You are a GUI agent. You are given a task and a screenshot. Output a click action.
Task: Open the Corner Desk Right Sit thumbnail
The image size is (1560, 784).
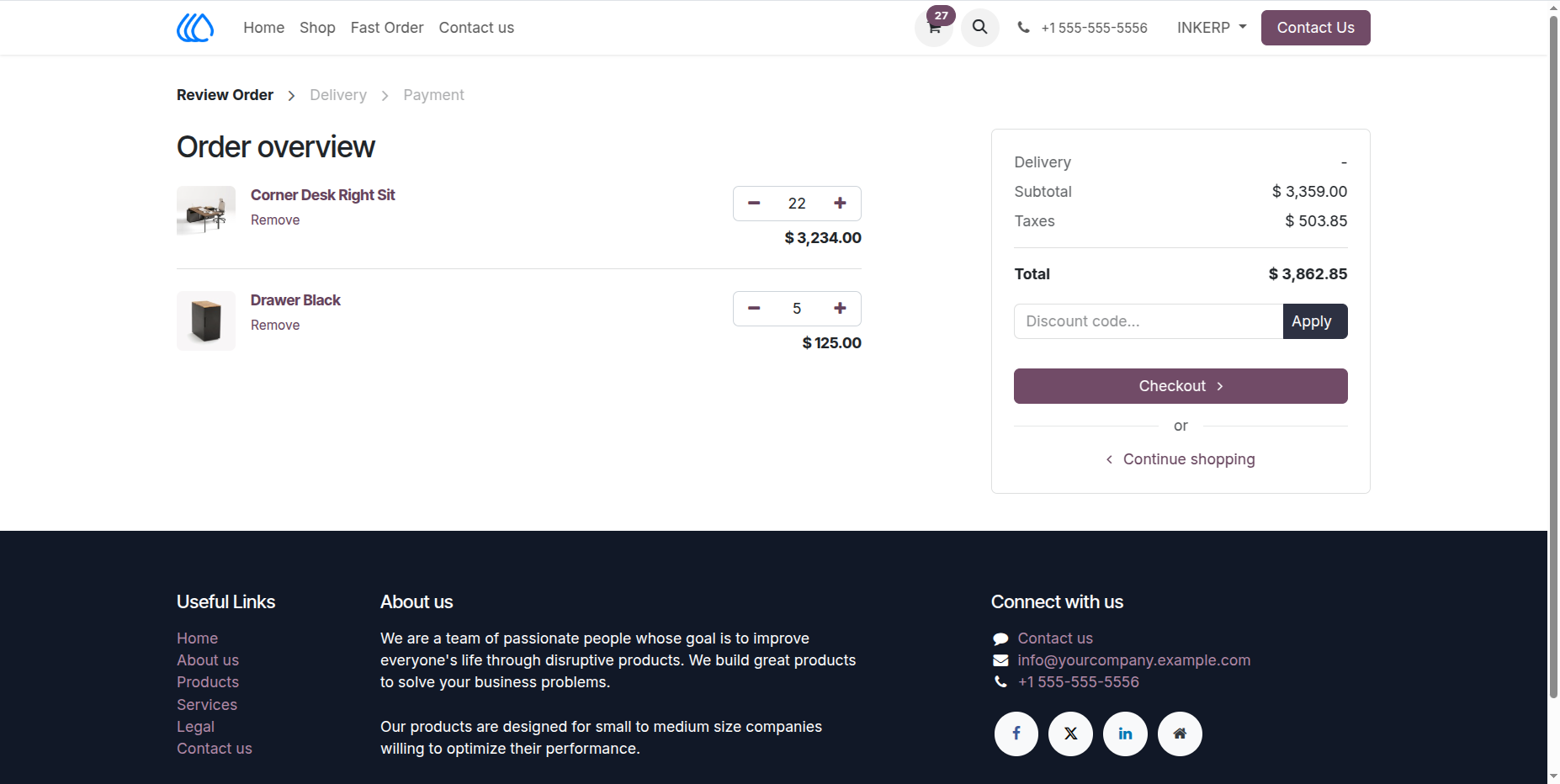tap(206, 210)
